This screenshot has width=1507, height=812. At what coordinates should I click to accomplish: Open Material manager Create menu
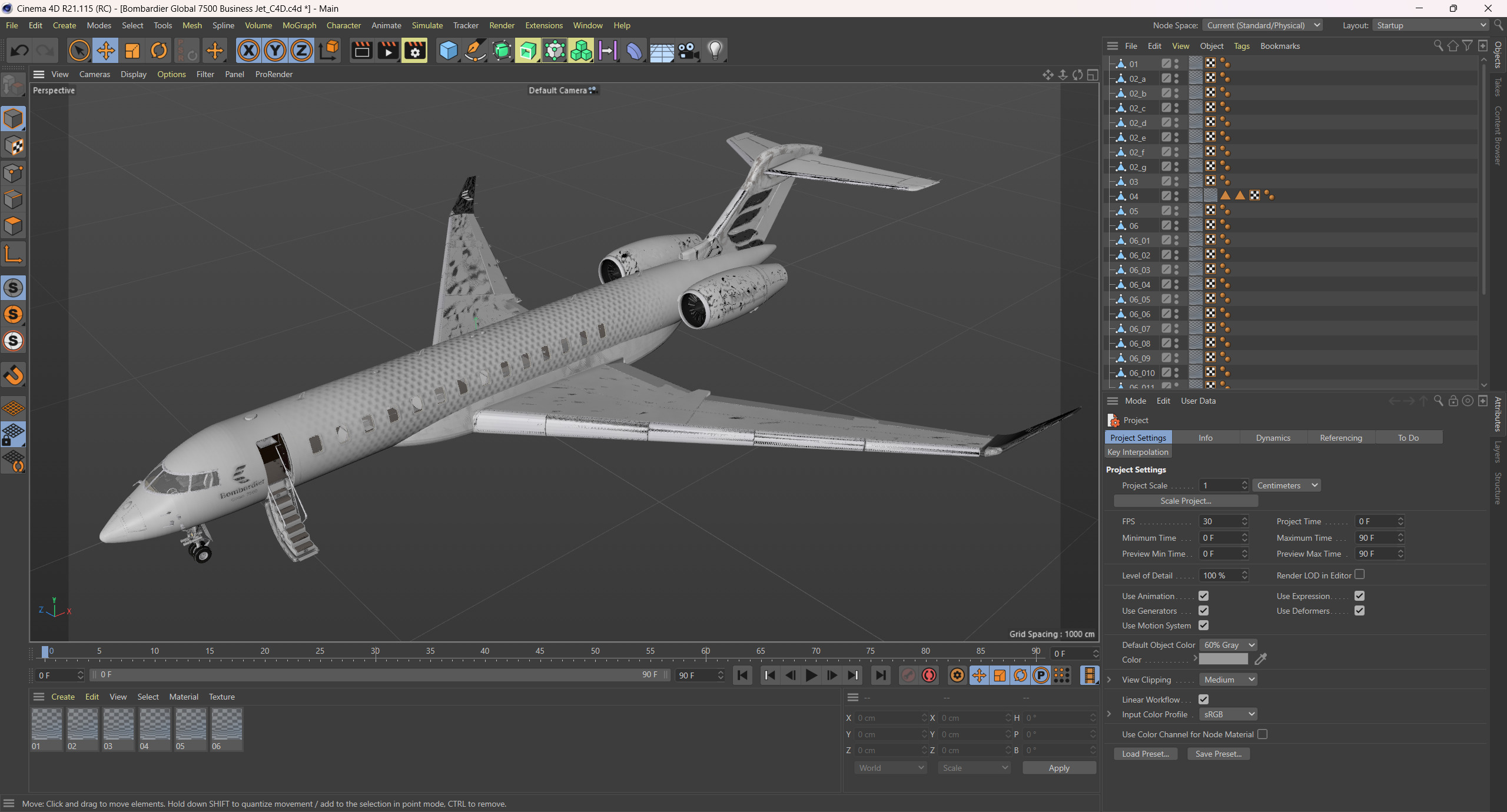click(x=62, y=697)
